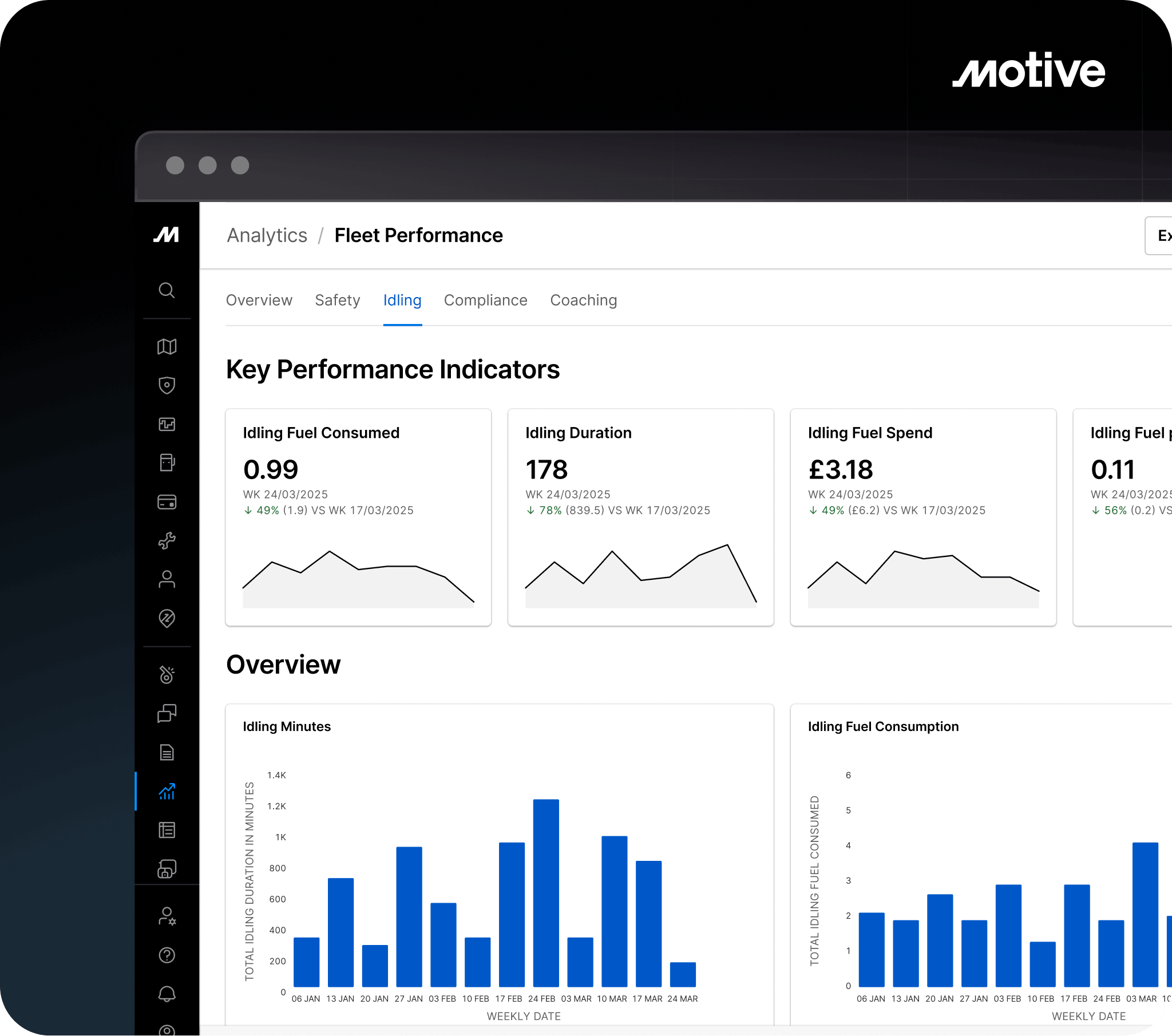Select the highlighted Analytics chart icon

coord(167,792)
